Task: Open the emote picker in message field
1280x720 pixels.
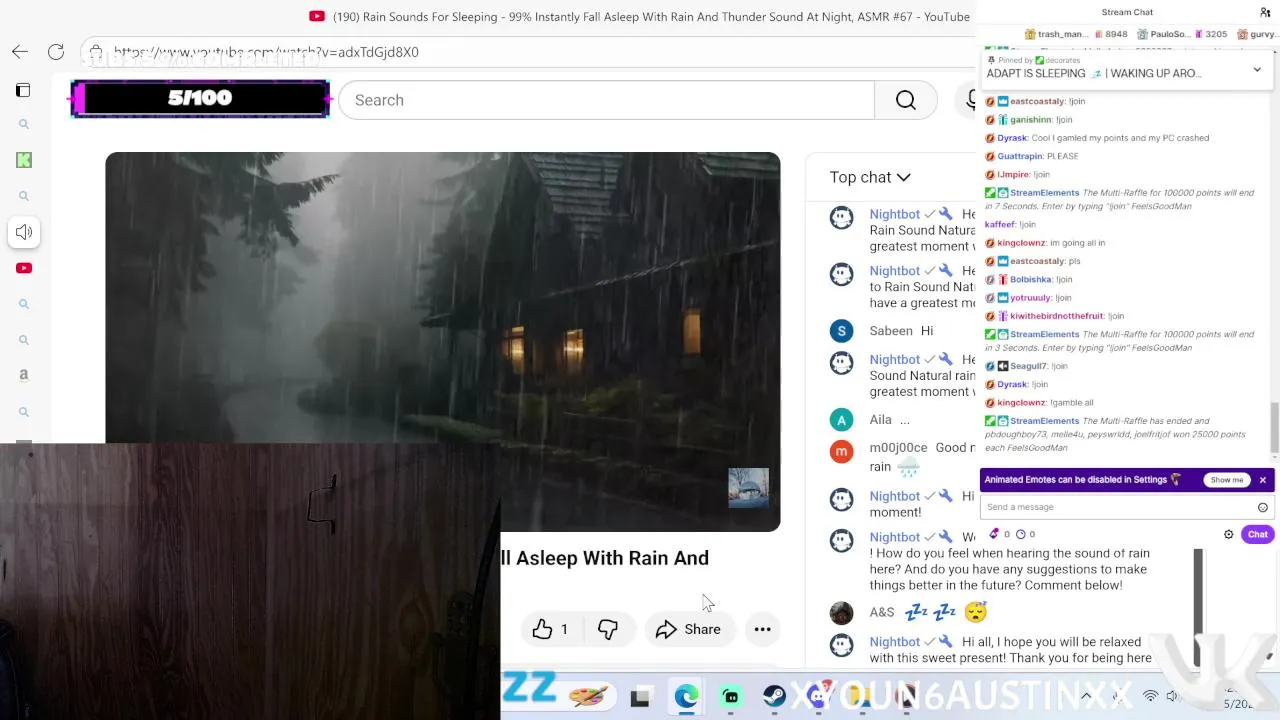Action: click(x=1262, y=507)
